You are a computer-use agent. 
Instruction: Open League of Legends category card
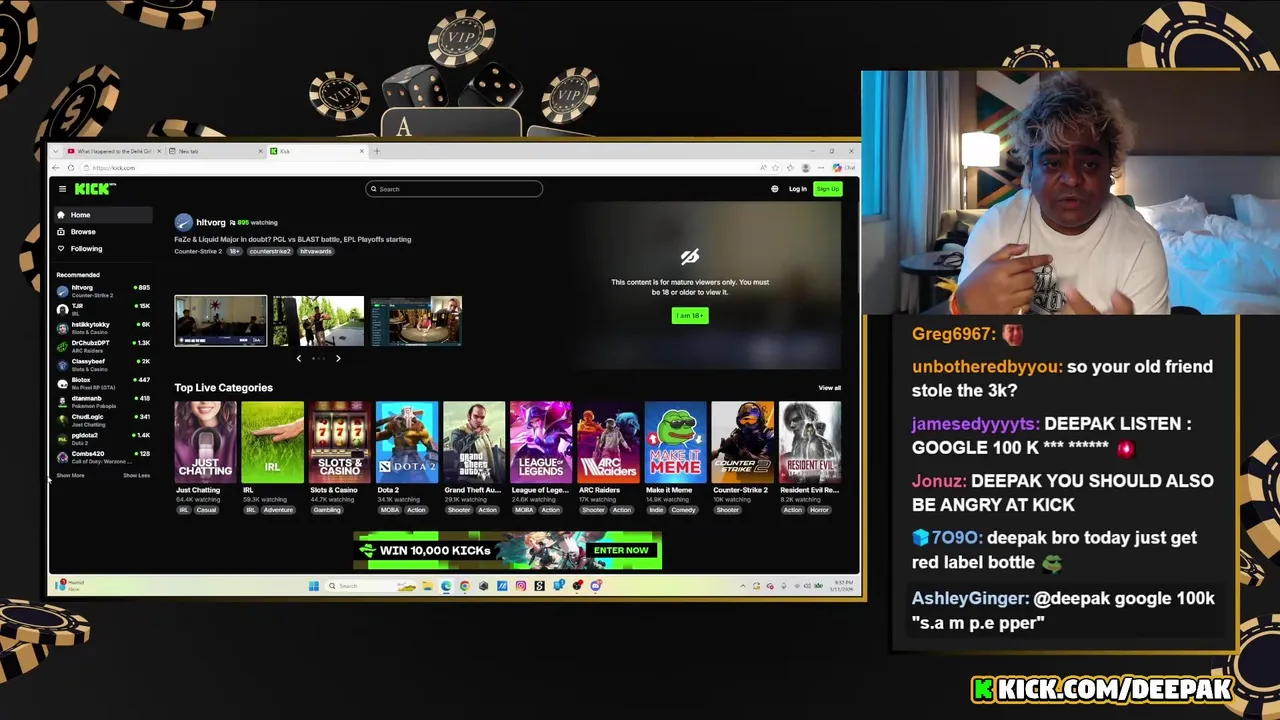[x=541, y=442]
